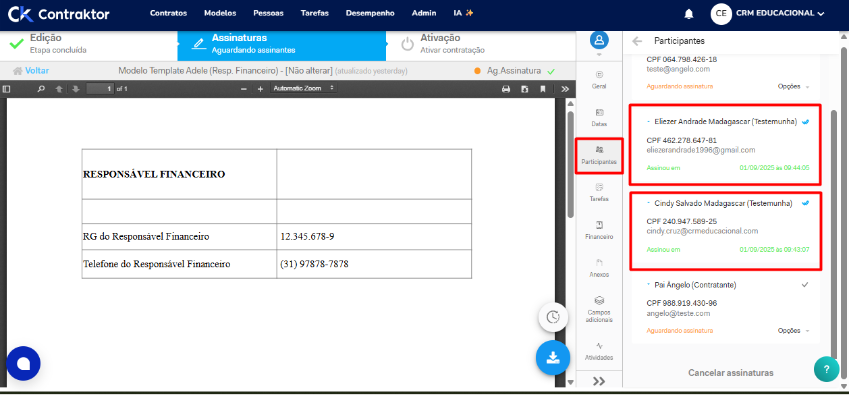Screen dimensions: 849x396
Task: Click the Voltar link
Action: point(37,70)
